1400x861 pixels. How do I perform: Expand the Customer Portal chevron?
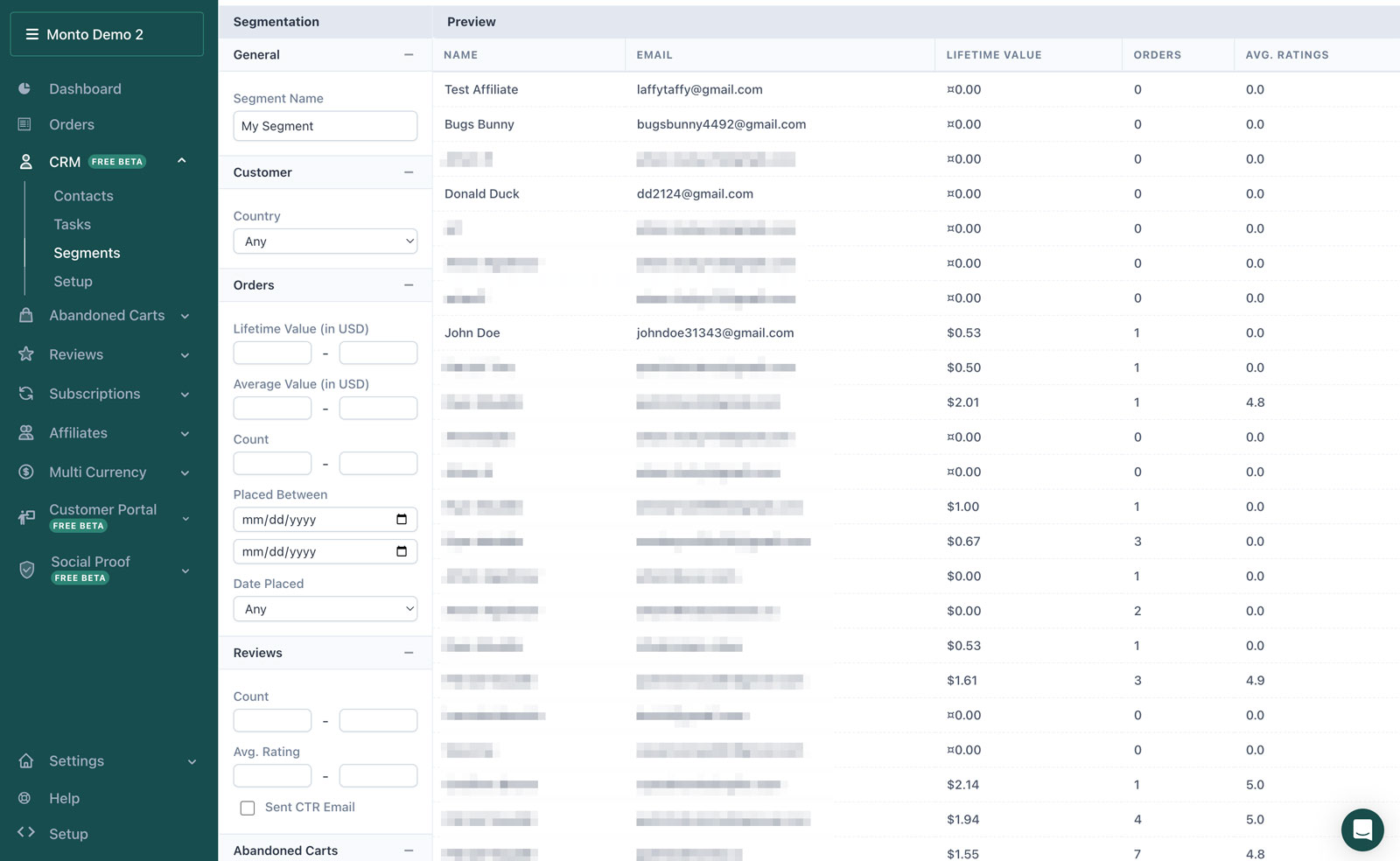tap(185, 519)
